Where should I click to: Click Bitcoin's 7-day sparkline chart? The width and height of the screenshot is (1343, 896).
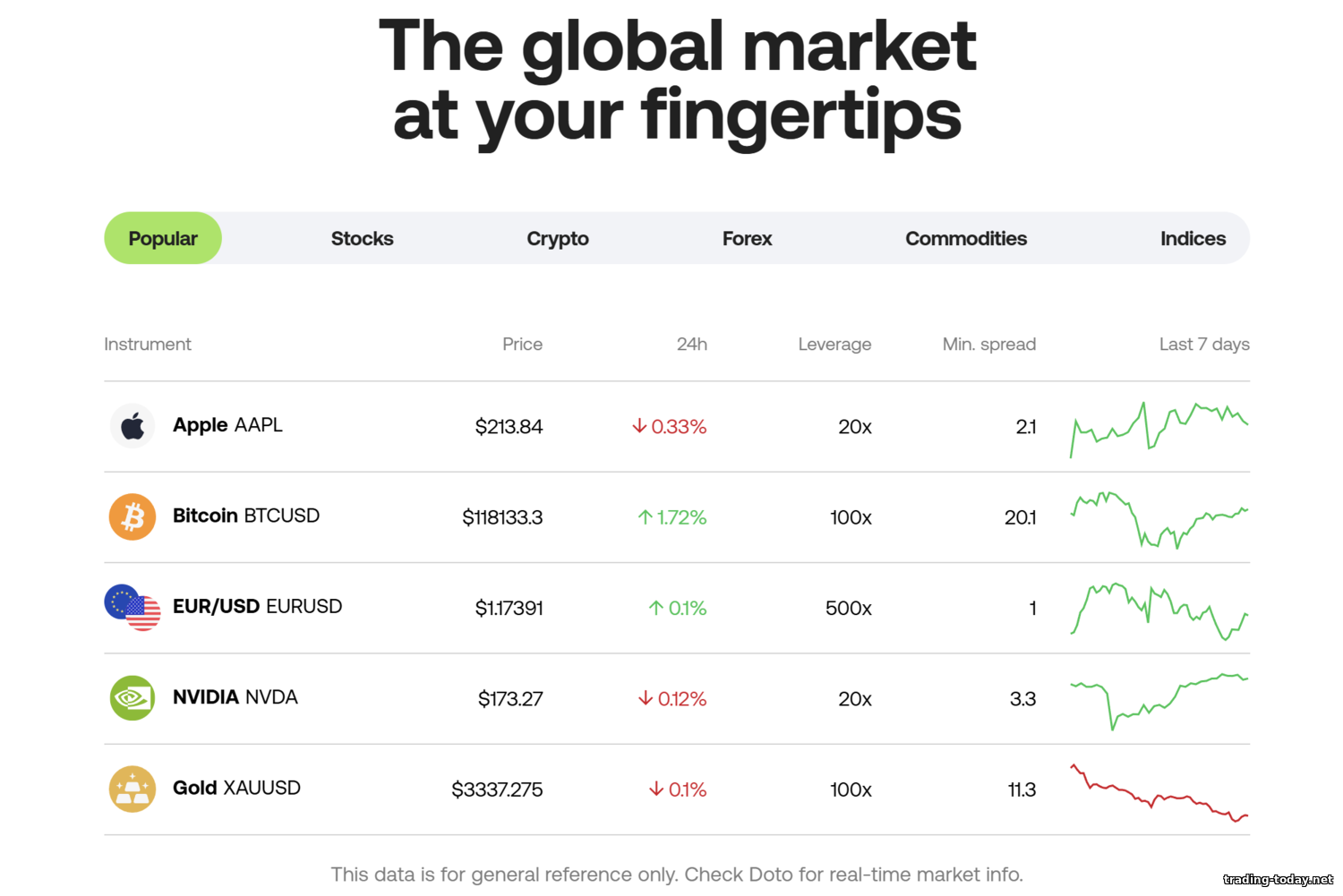(x=1159, y=518)
